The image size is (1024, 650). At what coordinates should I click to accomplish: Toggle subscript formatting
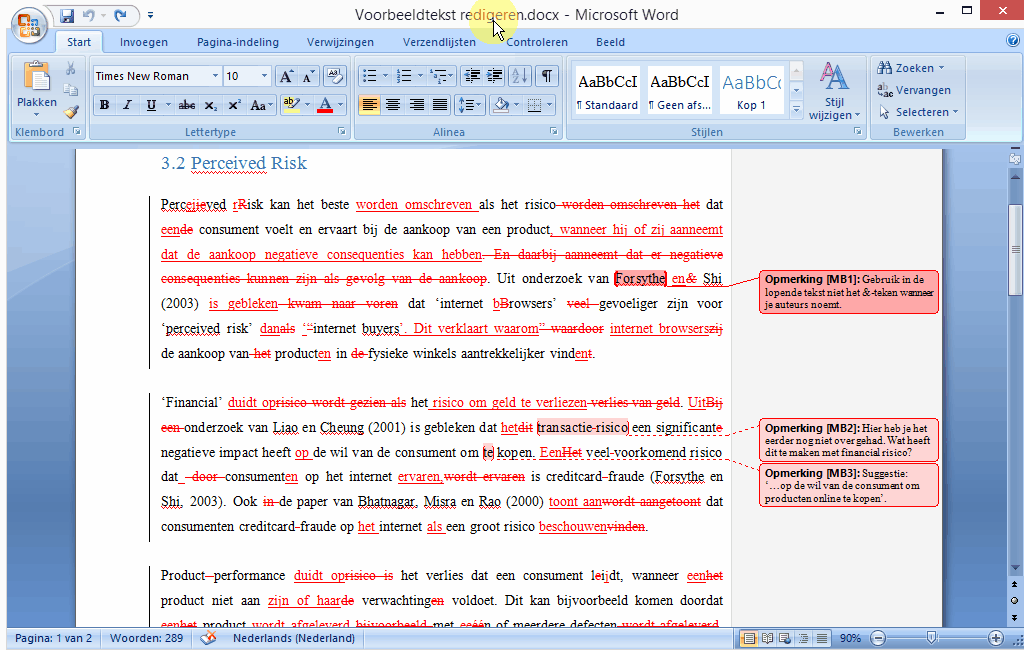pyautogui.click(x=210, y=105)
